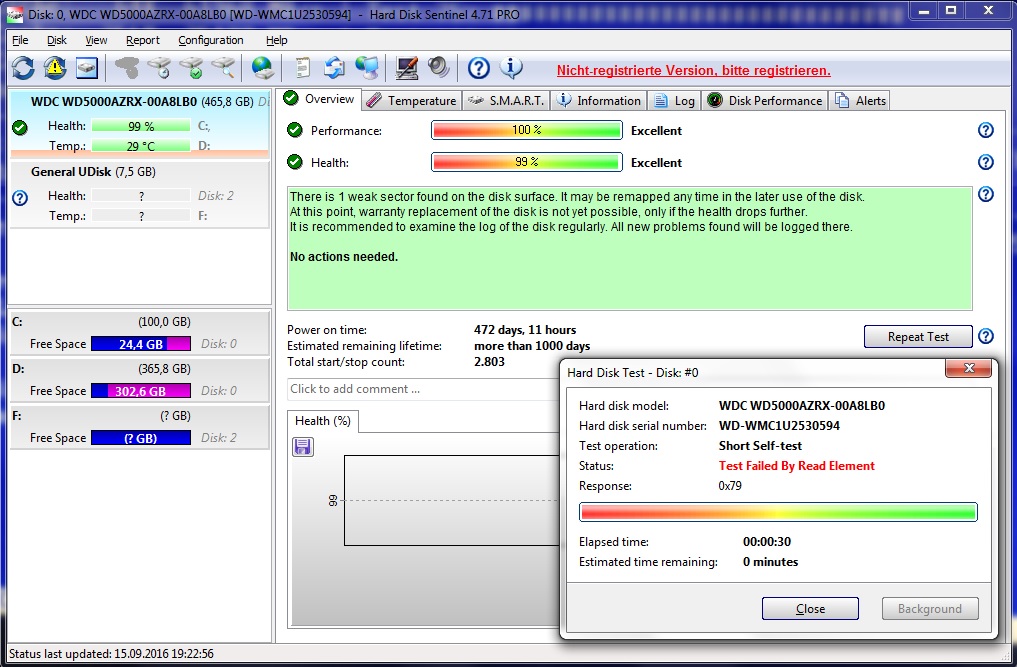Click the D: free space 302,6 GB bar
Image resolution: width=1017 pixels, height=667 pixels.
tap(141, 391)
